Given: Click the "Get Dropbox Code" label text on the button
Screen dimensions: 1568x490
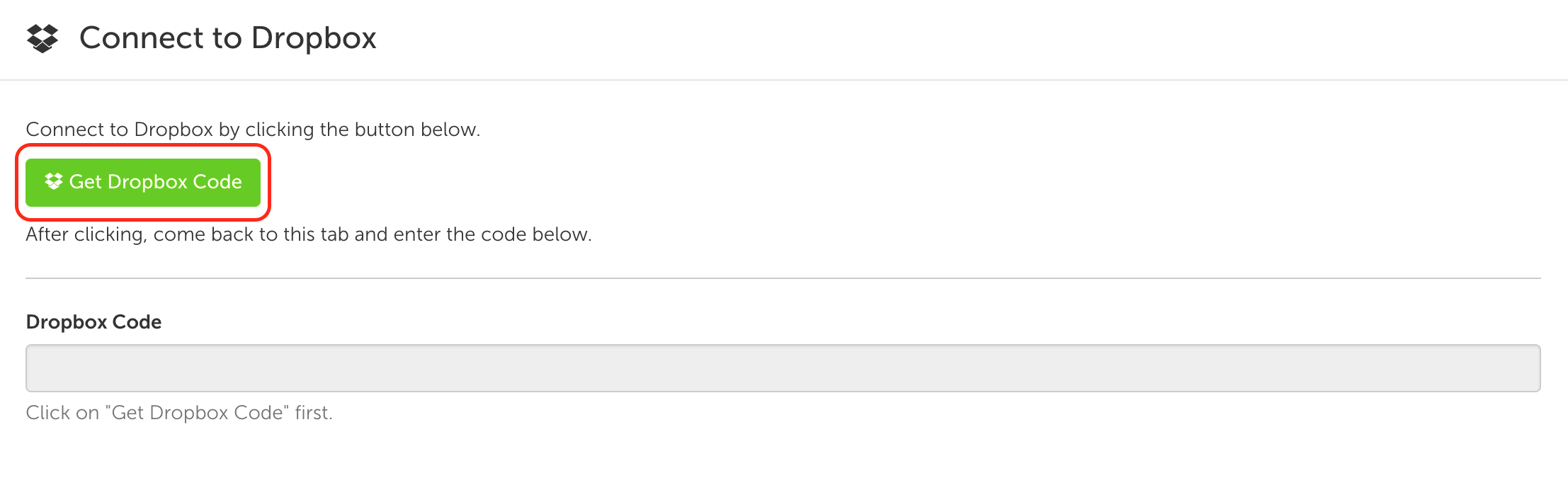Looking at the screenshot, I should pyautogui.click(x=156, y=182).
